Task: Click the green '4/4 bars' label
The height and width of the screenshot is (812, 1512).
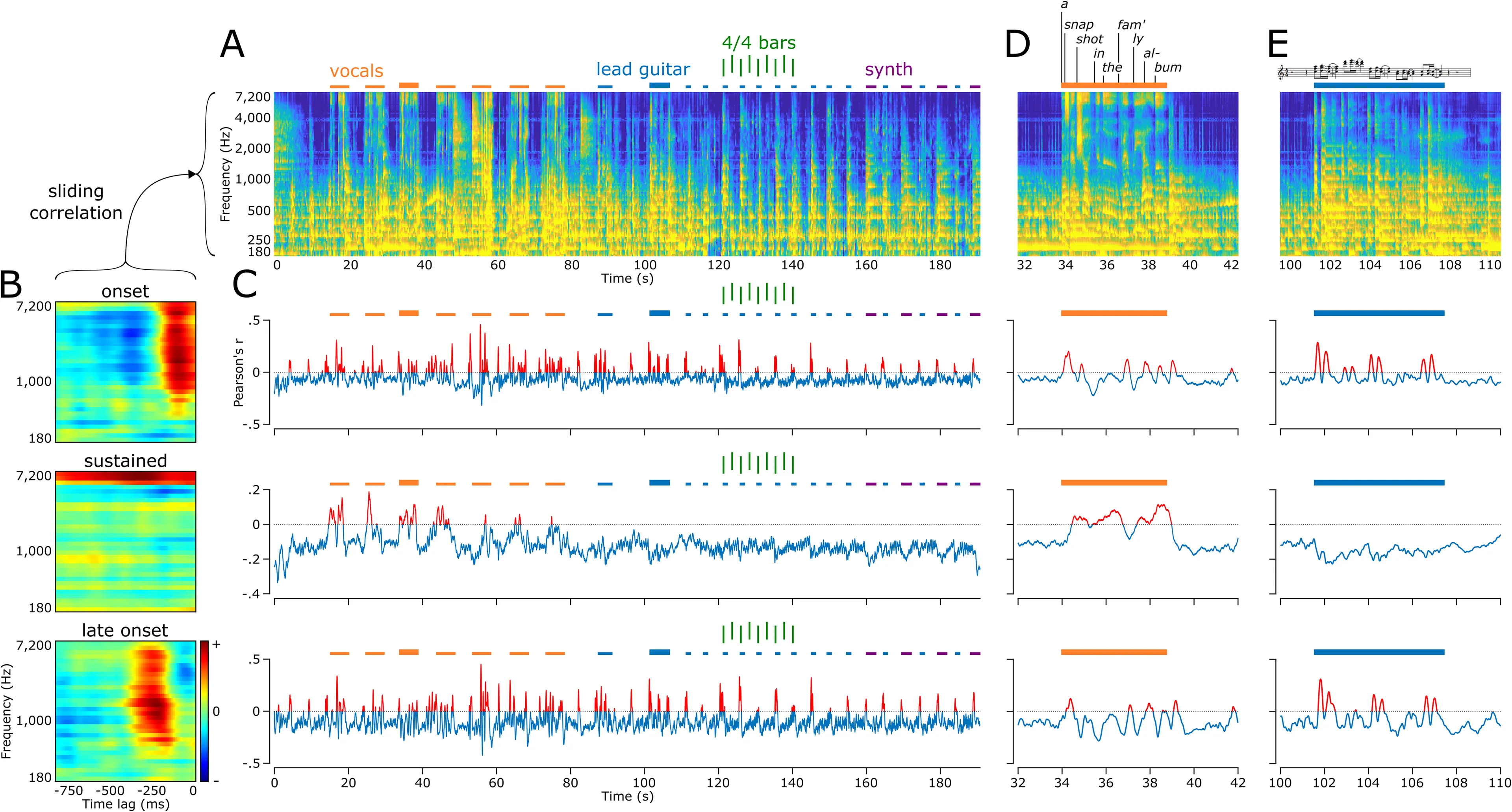Action: [758, 43]
